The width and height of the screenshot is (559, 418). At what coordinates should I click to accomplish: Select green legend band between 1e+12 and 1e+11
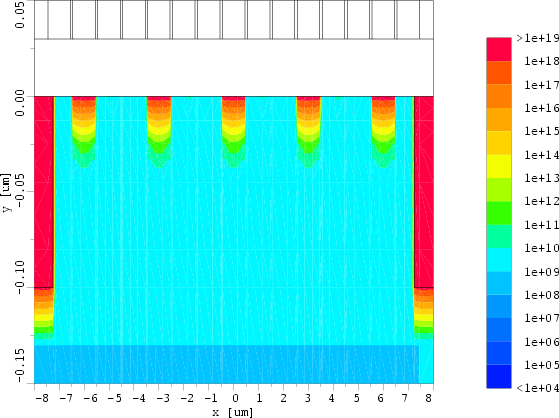pos(499,213)
